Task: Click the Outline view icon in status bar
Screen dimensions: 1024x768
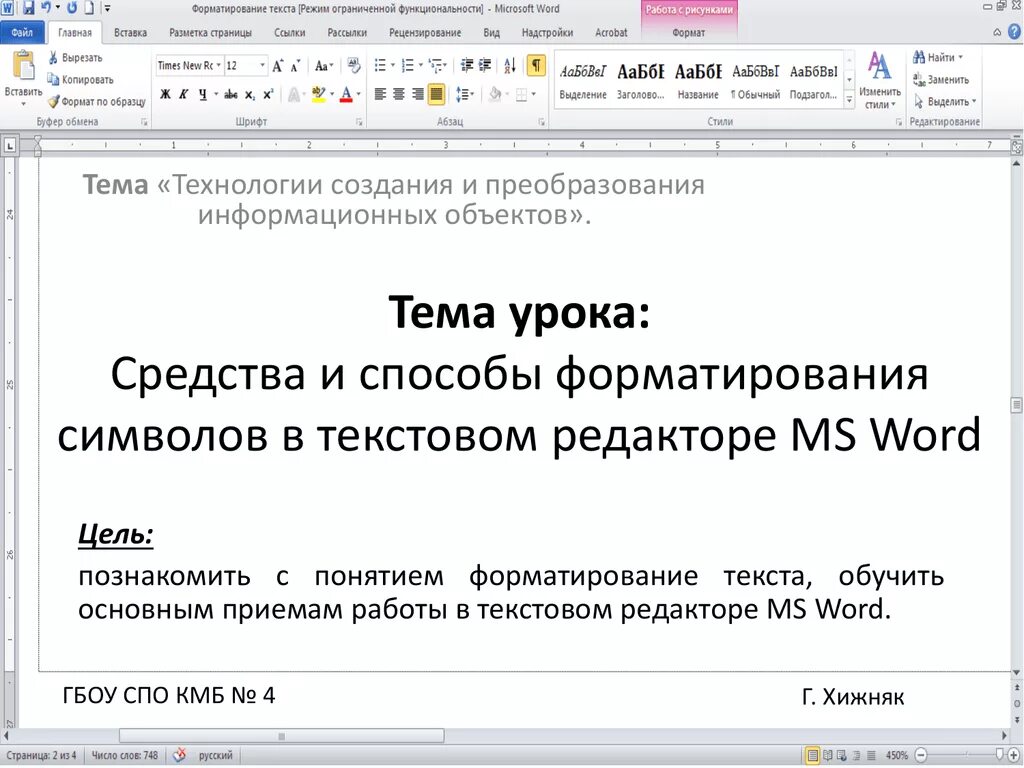Action: 856,756
